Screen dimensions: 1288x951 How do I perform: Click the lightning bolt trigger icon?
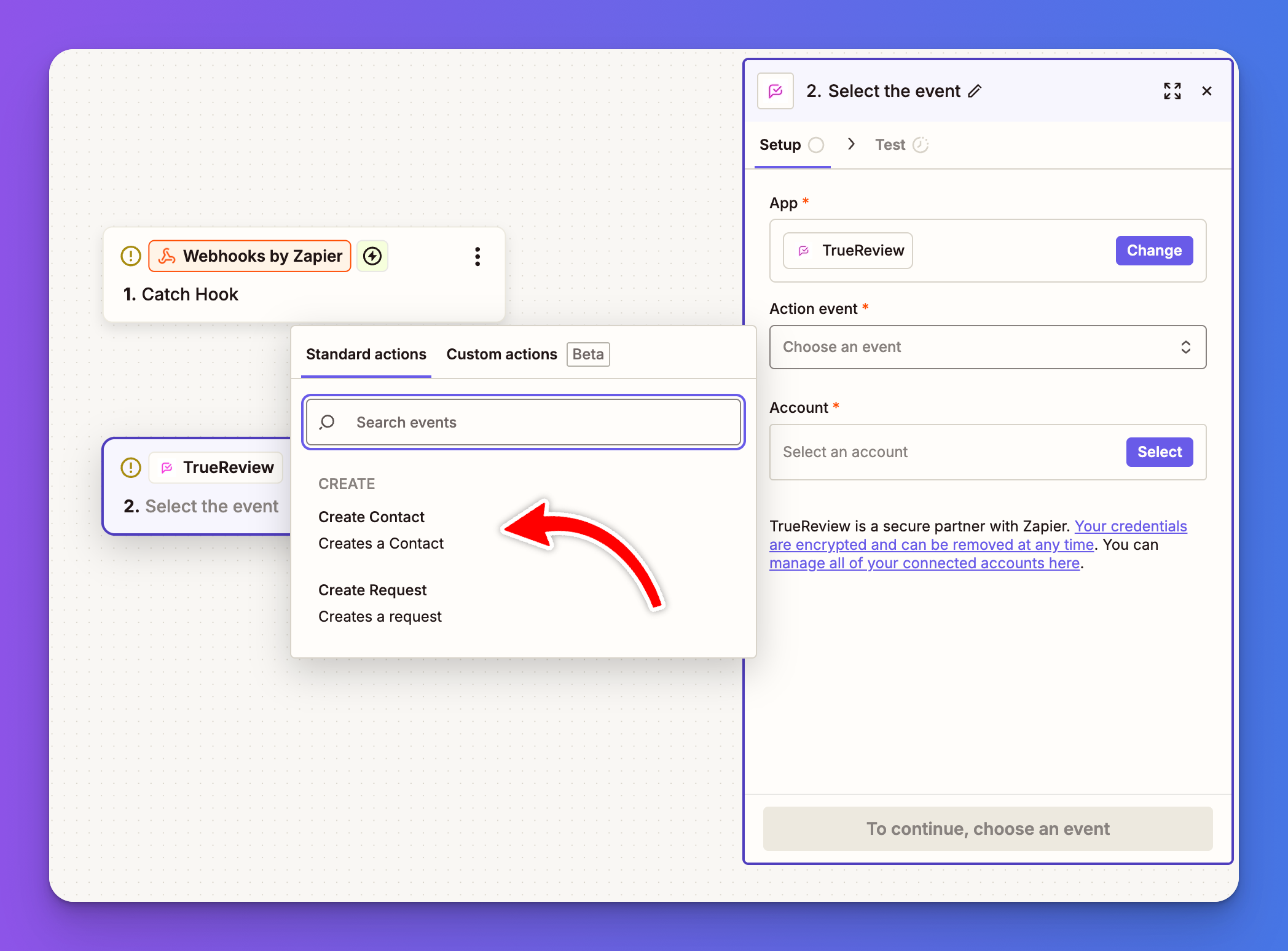[372, 256]
